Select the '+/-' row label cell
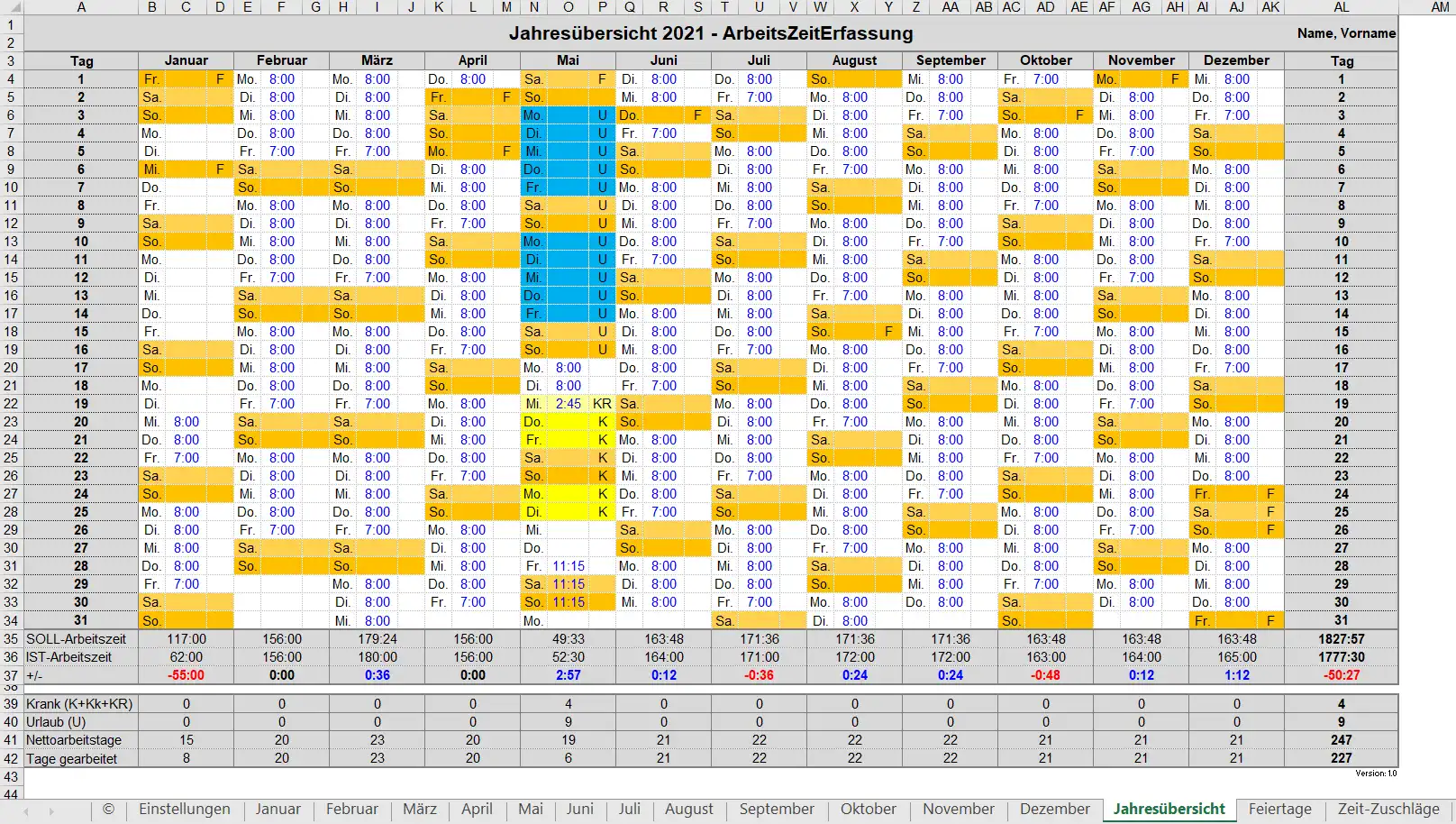 [x=81, y=675]
